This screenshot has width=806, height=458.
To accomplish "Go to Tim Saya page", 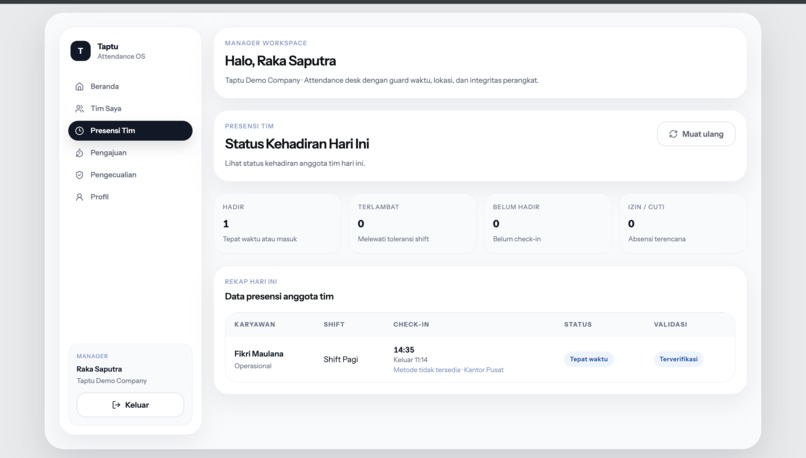I will tap(130, 108).
